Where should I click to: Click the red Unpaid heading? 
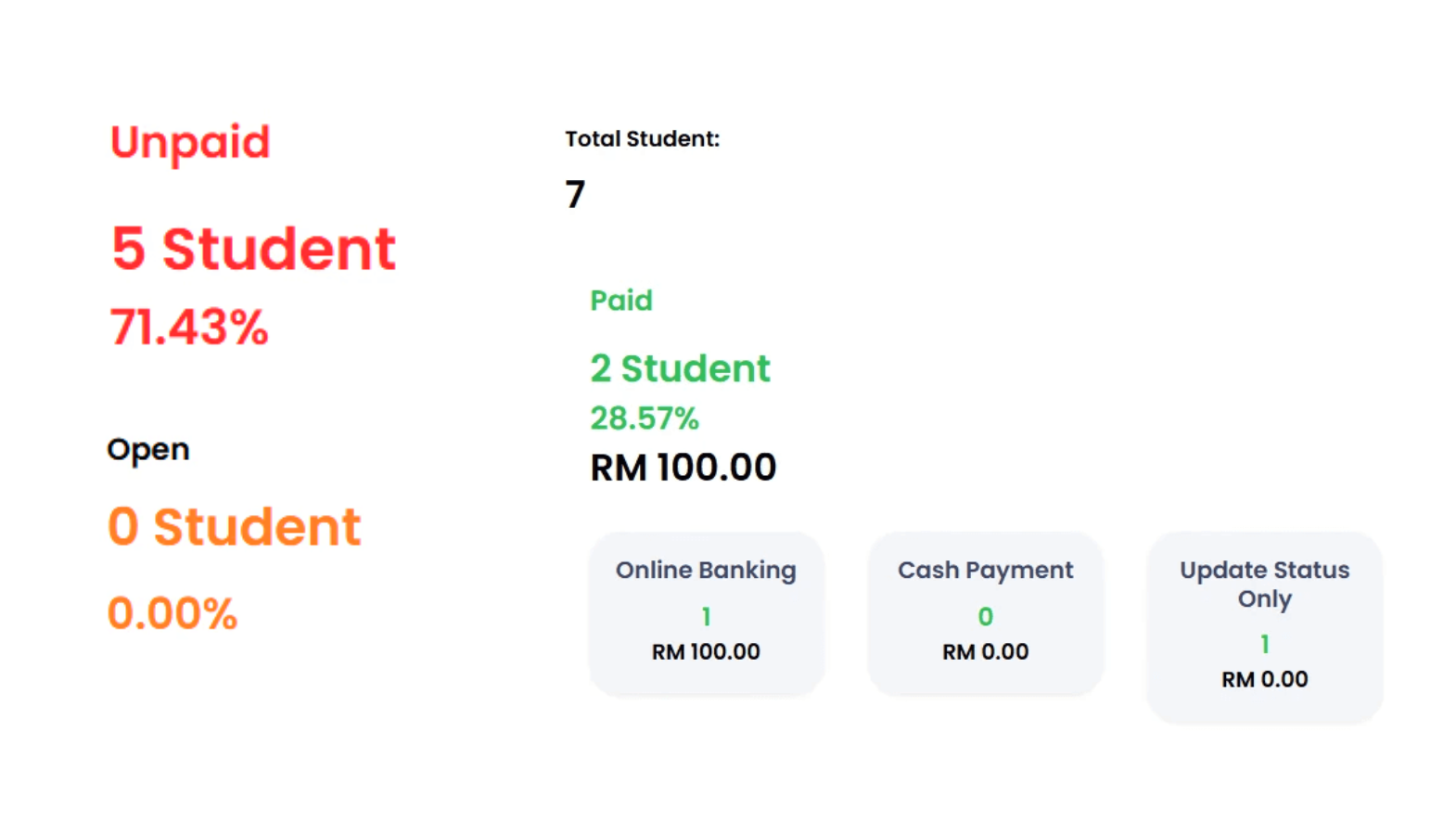click(x=190, y=143)
